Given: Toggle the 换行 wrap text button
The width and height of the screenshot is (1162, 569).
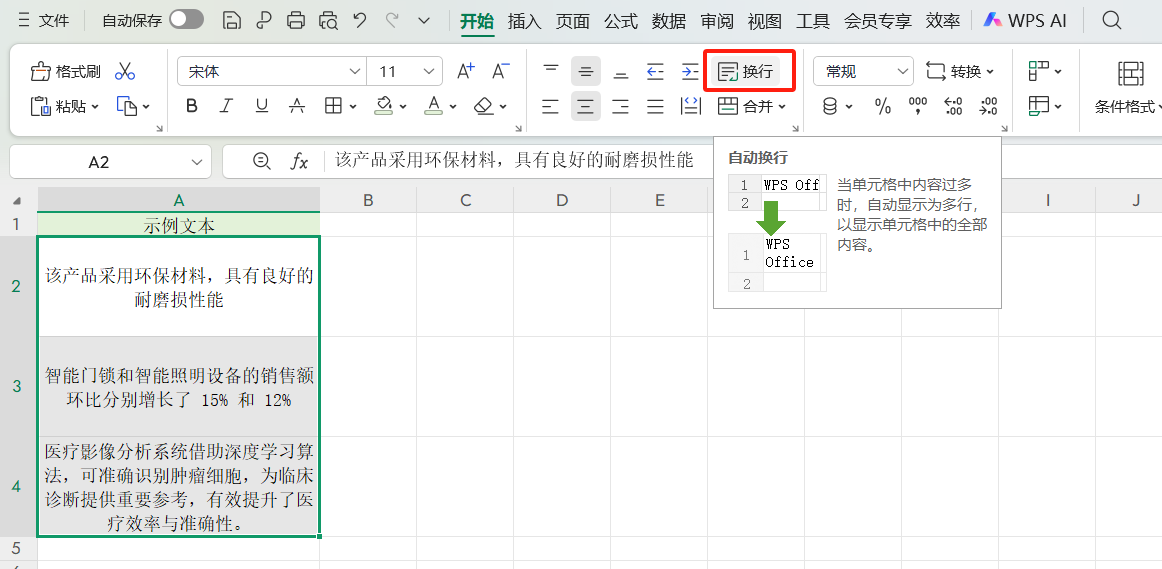Looking at the screenshot, I should click(748, 71).
